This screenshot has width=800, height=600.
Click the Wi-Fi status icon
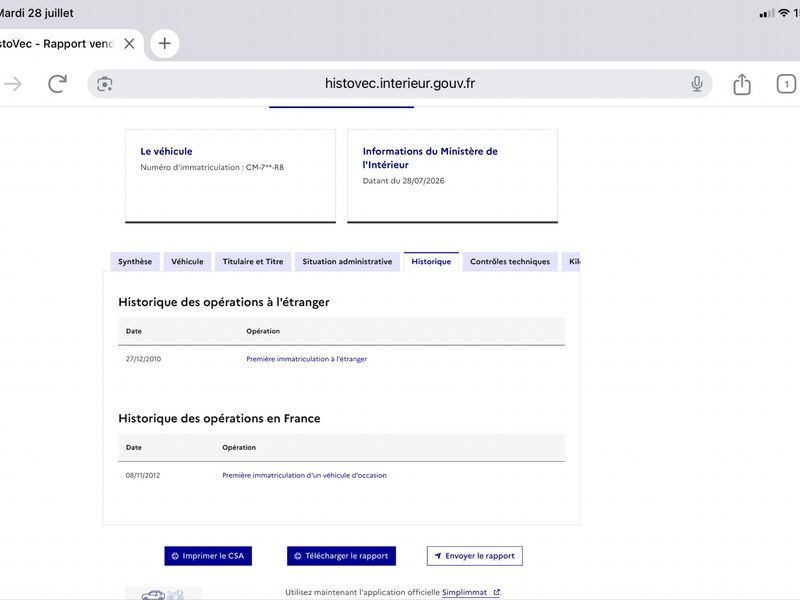point(784,13)
